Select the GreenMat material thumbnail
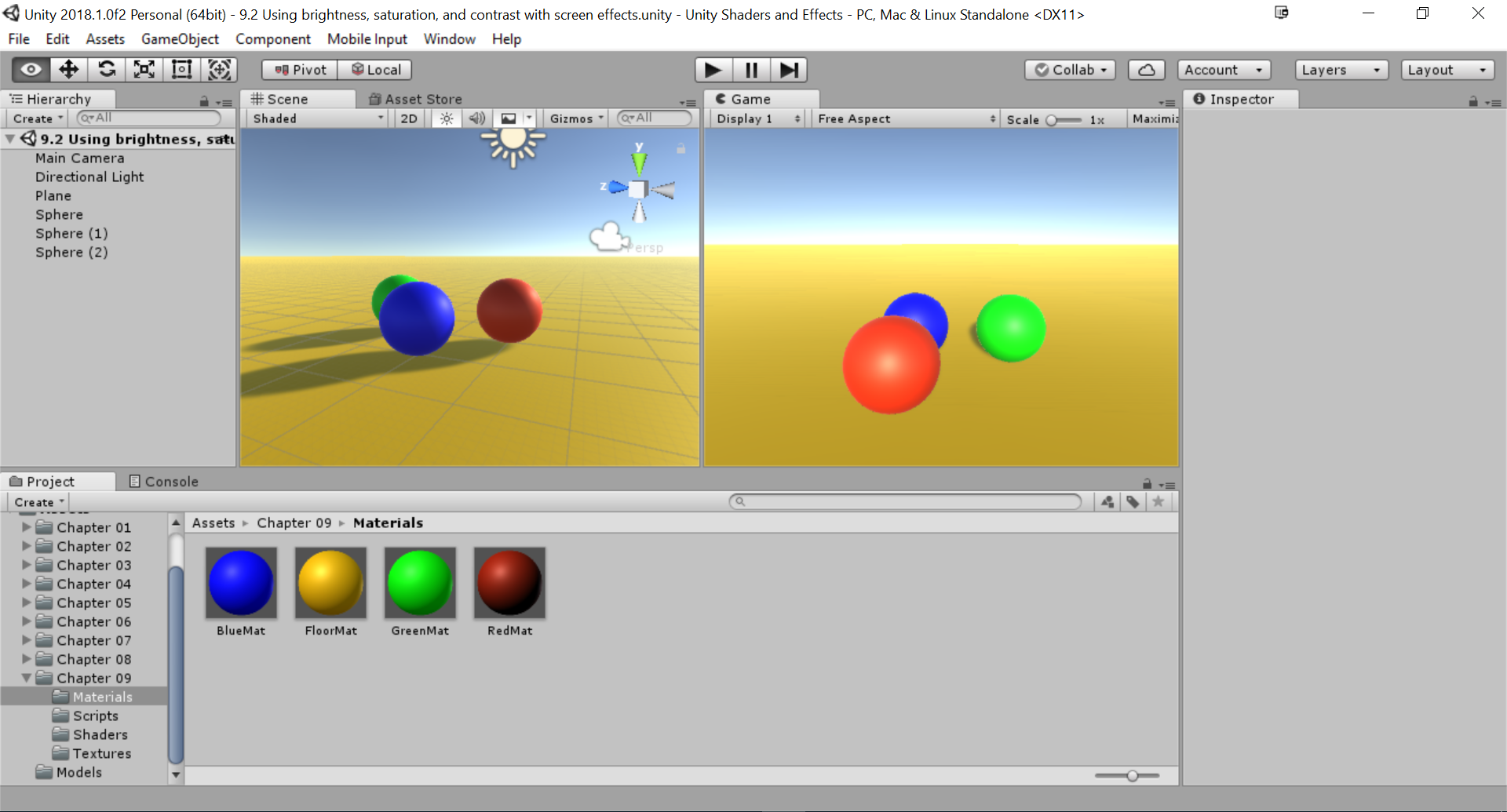This screenshot has height=812, width=1507. pos(420,583)
